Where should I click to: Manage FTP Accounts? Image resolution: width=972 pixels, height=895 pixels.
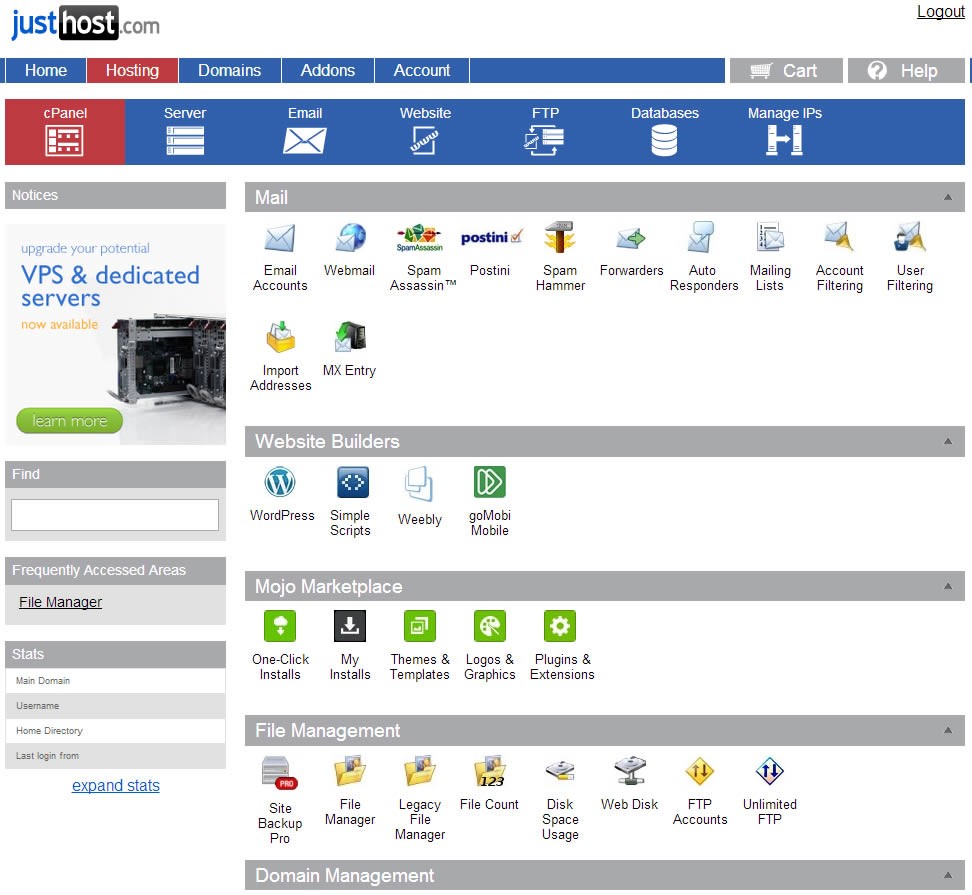tap(700, 771)
